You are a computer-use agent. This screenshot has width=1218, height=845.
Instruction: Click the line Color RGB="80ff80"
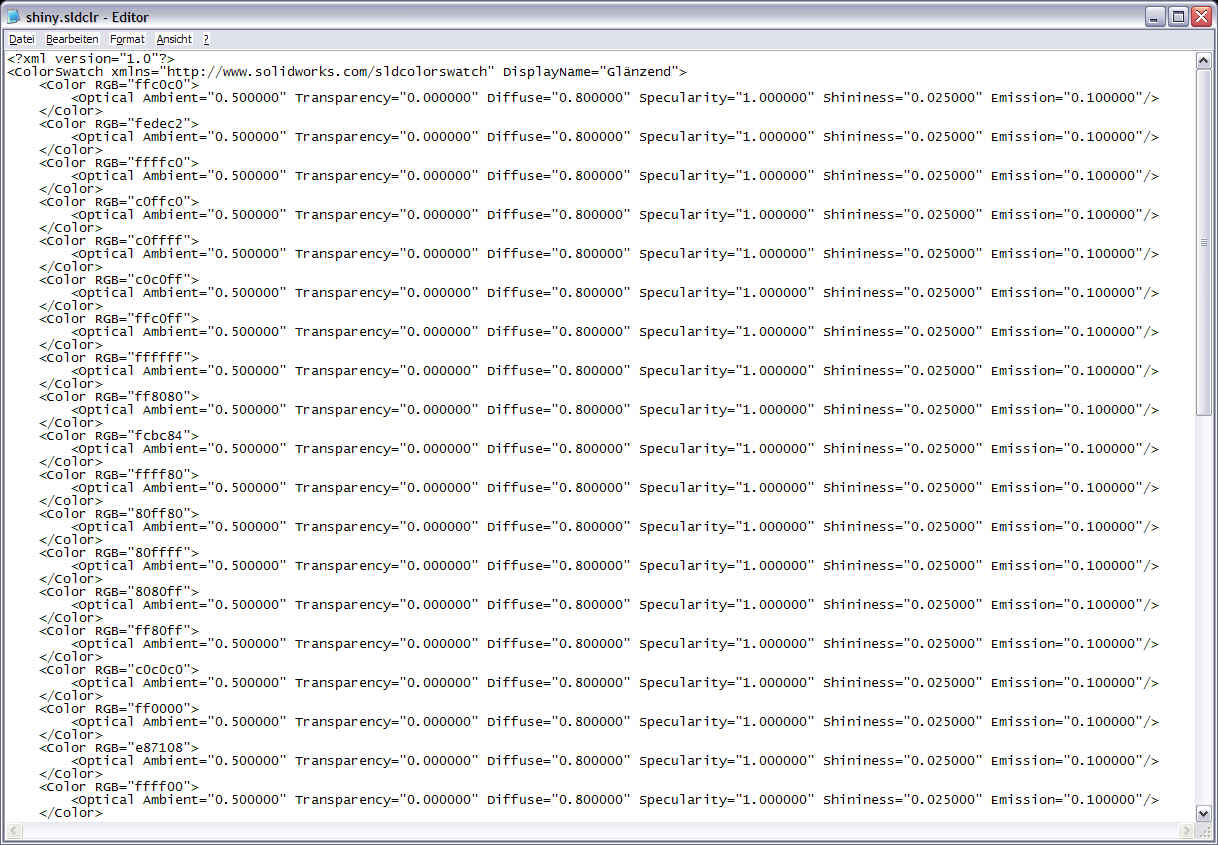tap(119, 514)
